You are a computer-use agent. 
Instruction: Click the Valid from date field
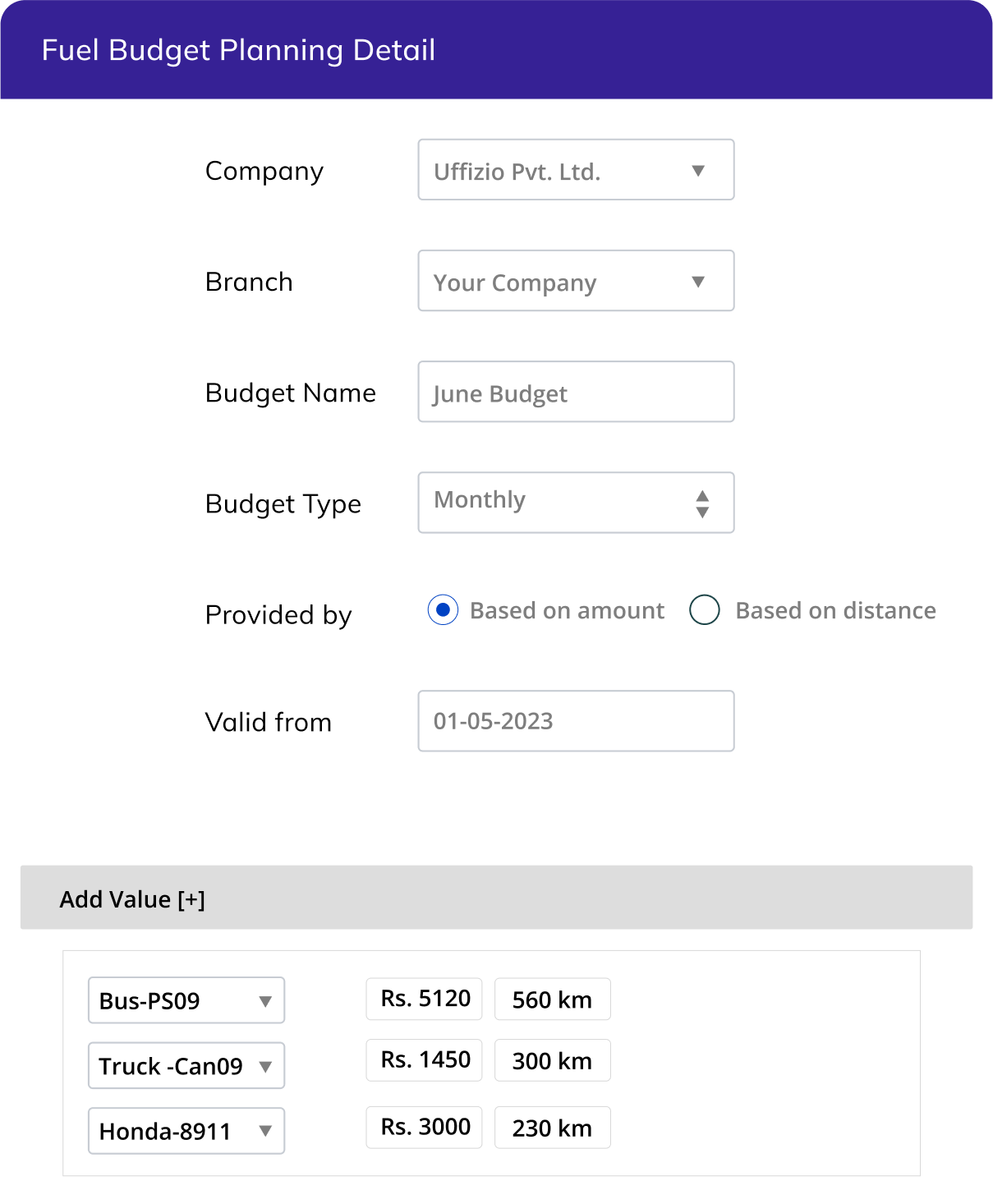576,721
